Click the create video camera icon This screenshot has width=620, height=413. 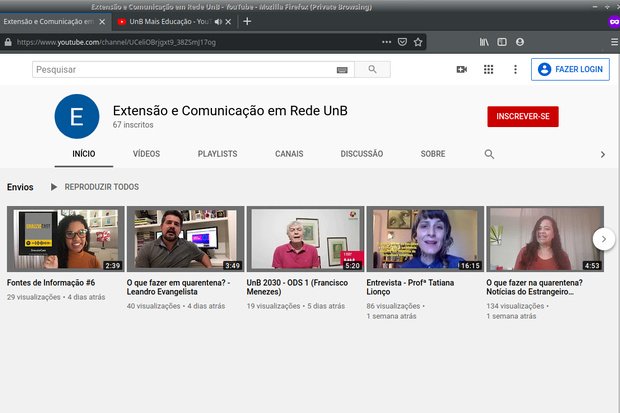pyautogui.click(x=461, y=70)
